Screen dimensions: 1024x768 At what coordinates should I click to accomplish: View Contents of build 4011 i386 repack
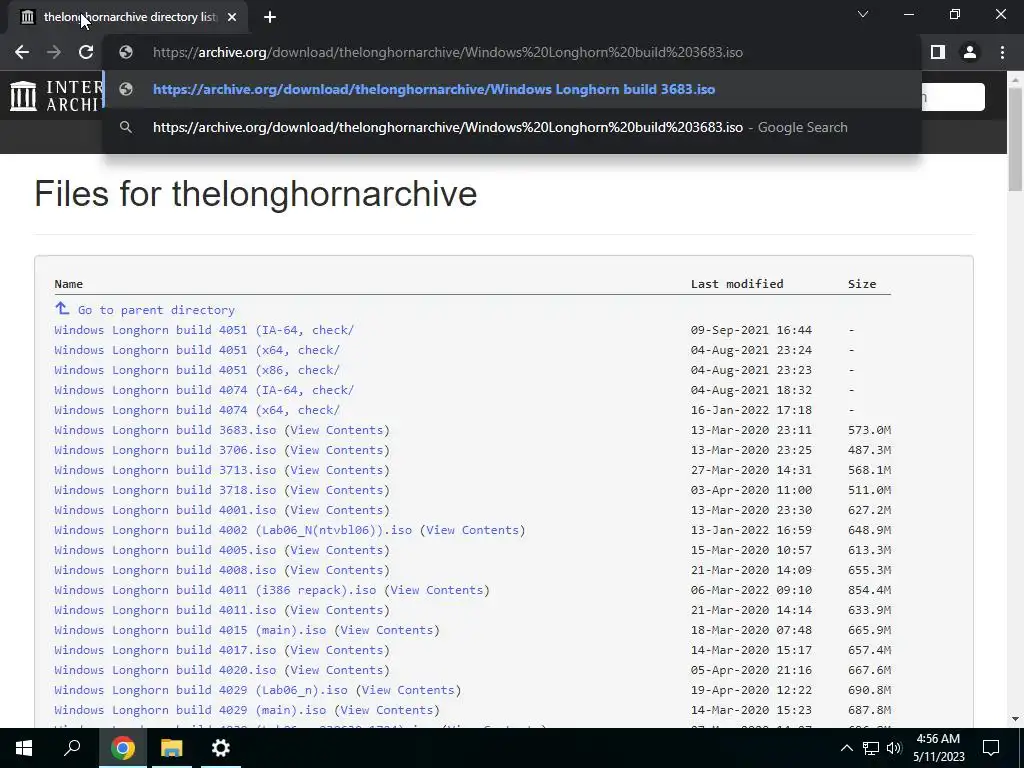tap(436, 590)
